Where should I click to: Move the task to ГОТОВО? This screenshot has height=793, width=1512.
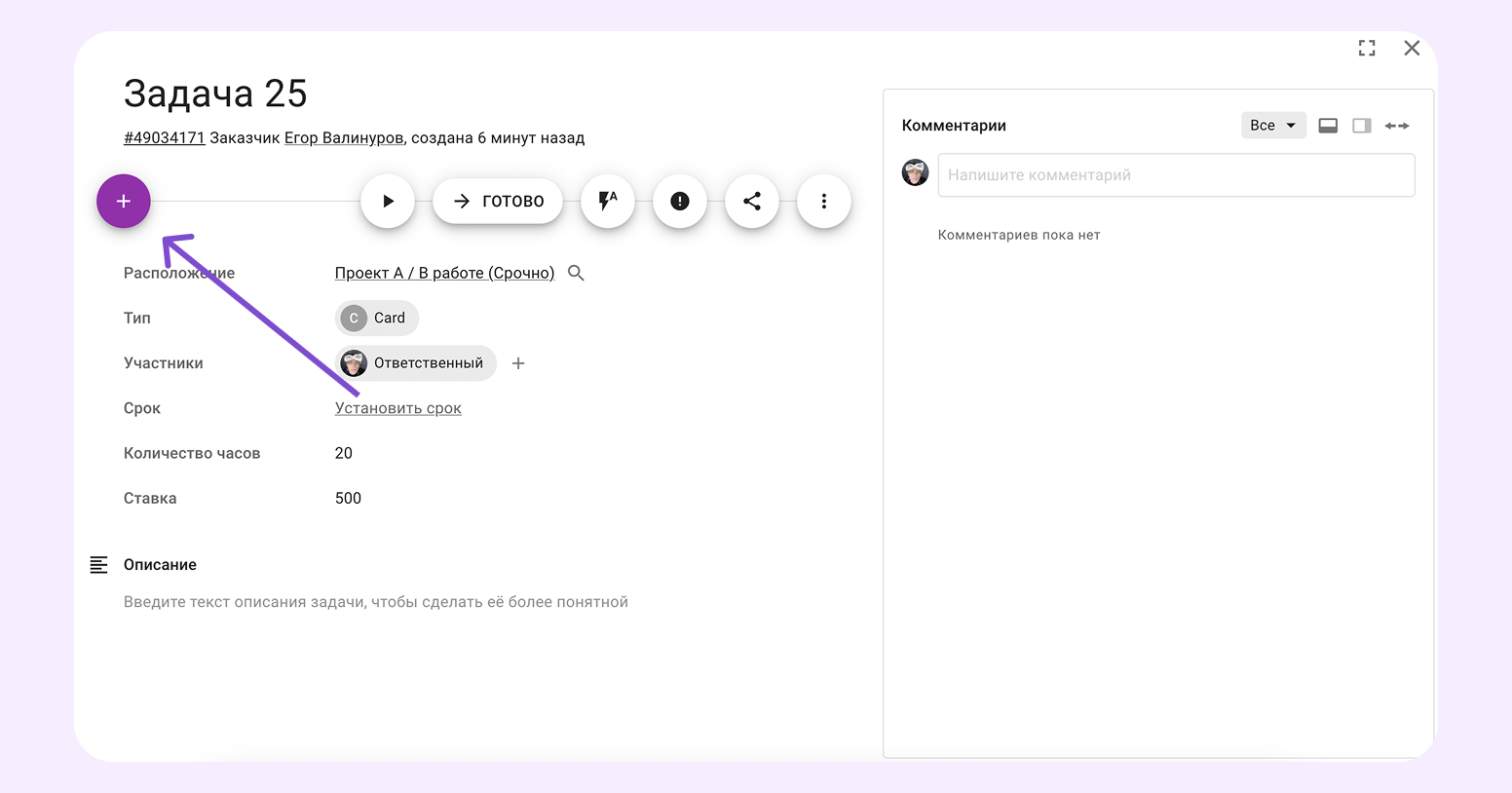point(498,201)
